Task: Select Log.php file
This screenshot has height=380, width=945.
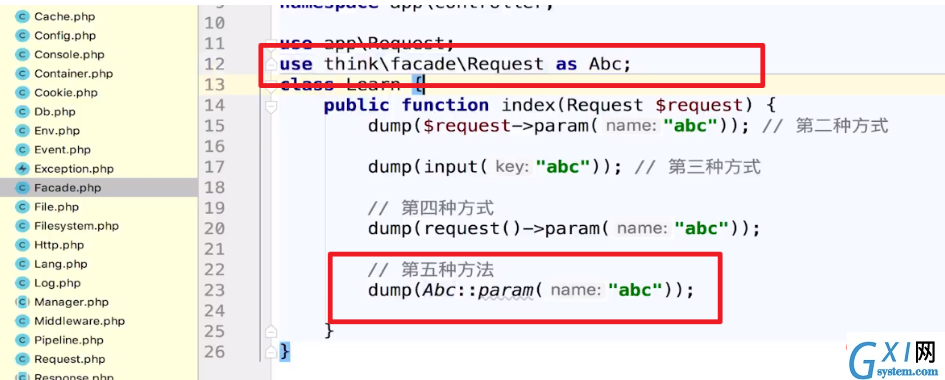Action: [x=57, y=283]
